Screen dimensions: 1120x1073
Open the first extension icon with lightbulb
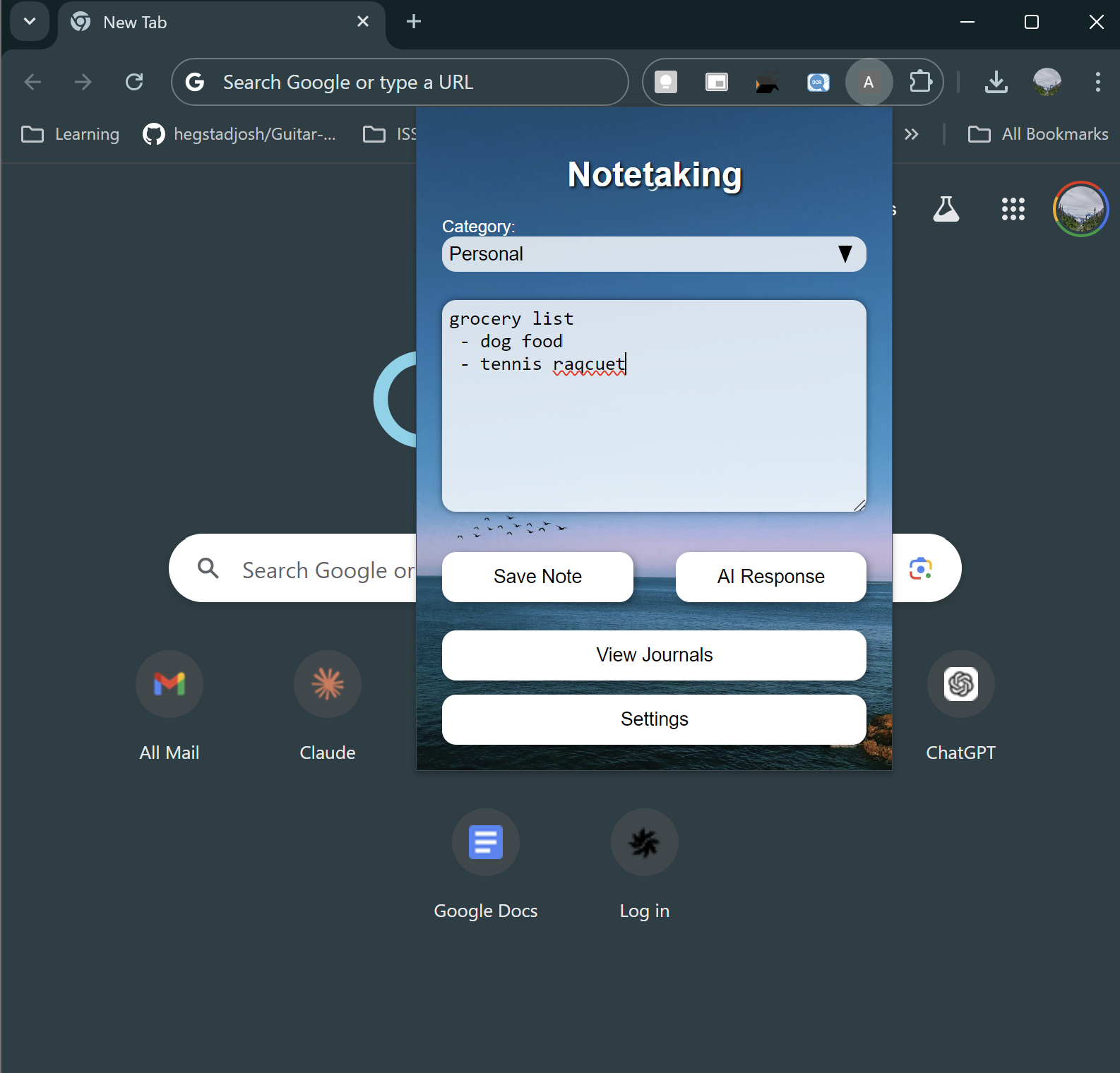(x=666, y=82)
